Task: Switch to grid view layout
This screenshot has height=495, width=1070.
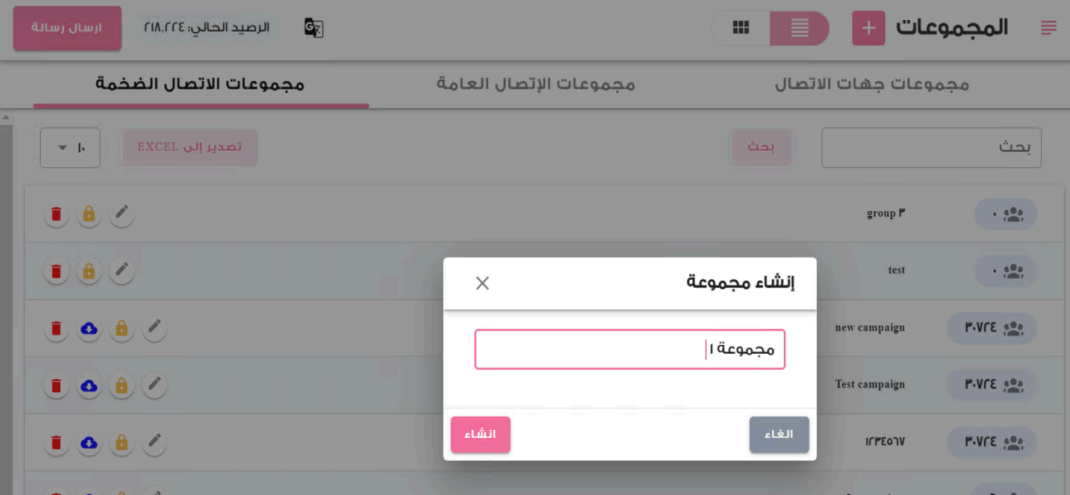Action: [x=740, y=28]
